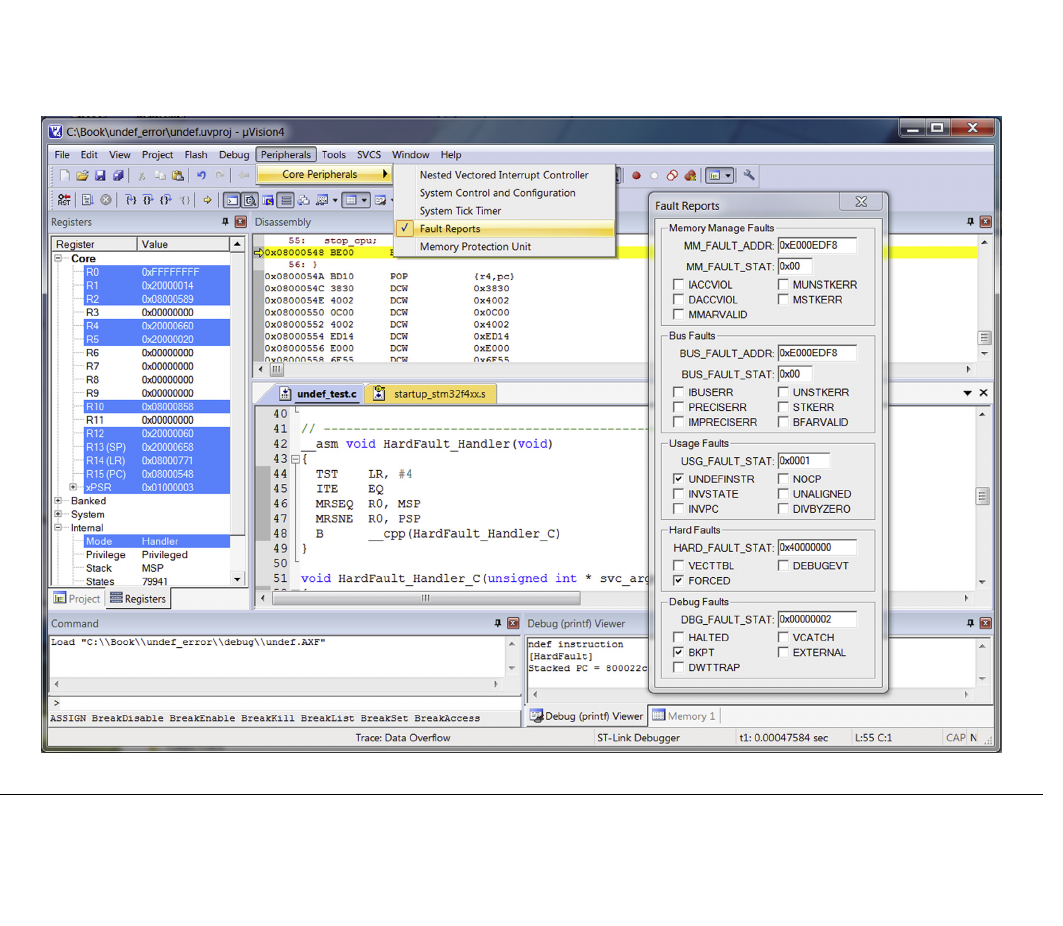The width and height of the screenshot is (1063, 926).
Task: Click the Stop execution icon
Action: tap(106, 200)
